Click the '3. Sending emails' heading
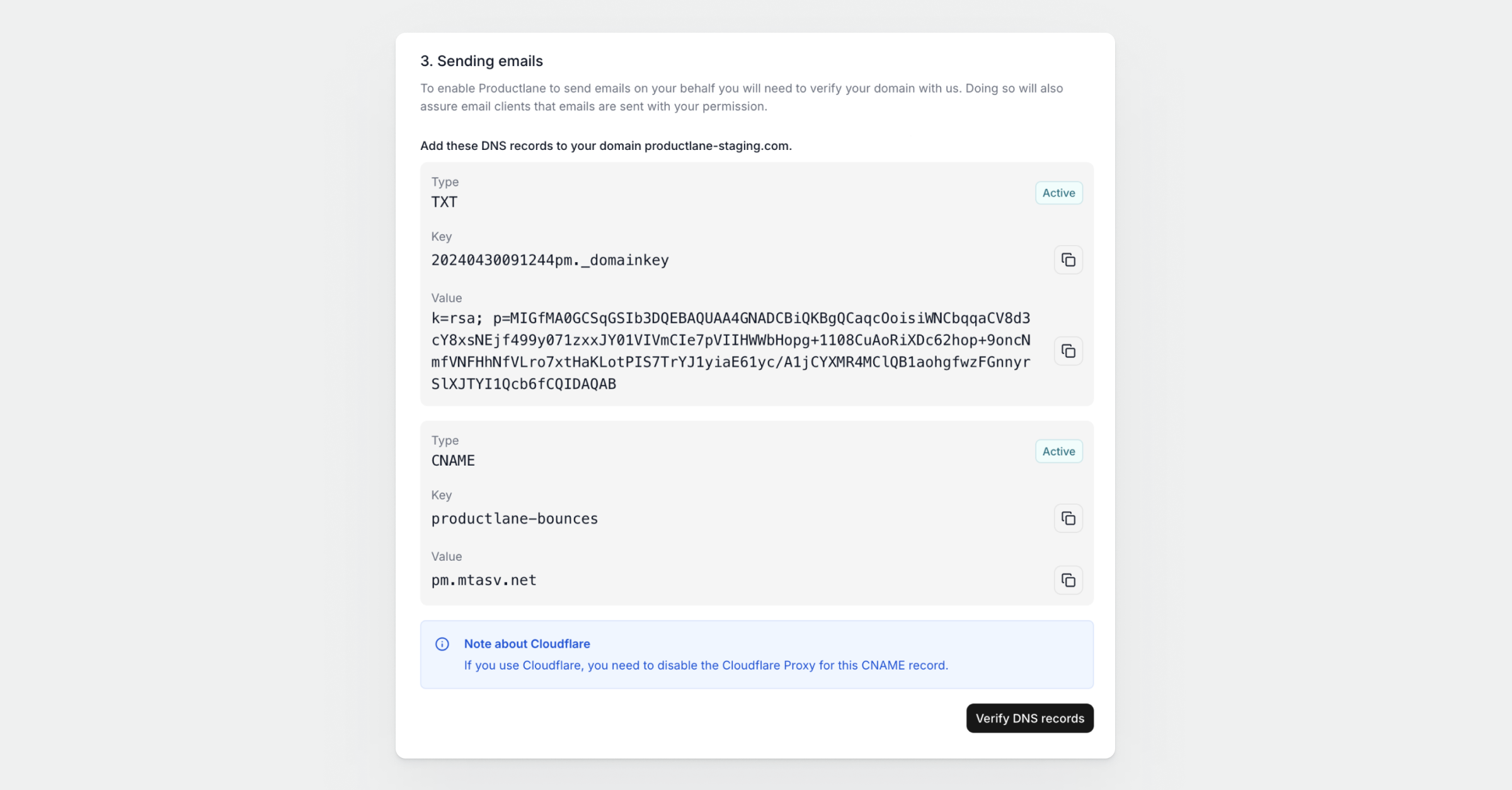 coord(481,61)
